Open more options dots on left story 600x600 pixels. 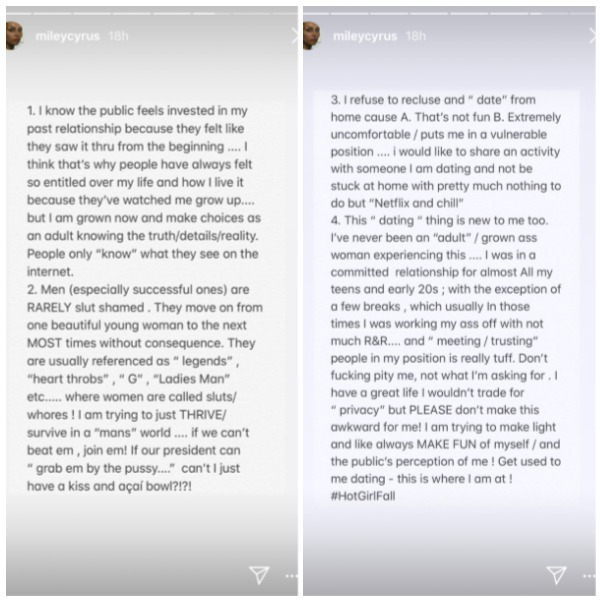(292, 576)
